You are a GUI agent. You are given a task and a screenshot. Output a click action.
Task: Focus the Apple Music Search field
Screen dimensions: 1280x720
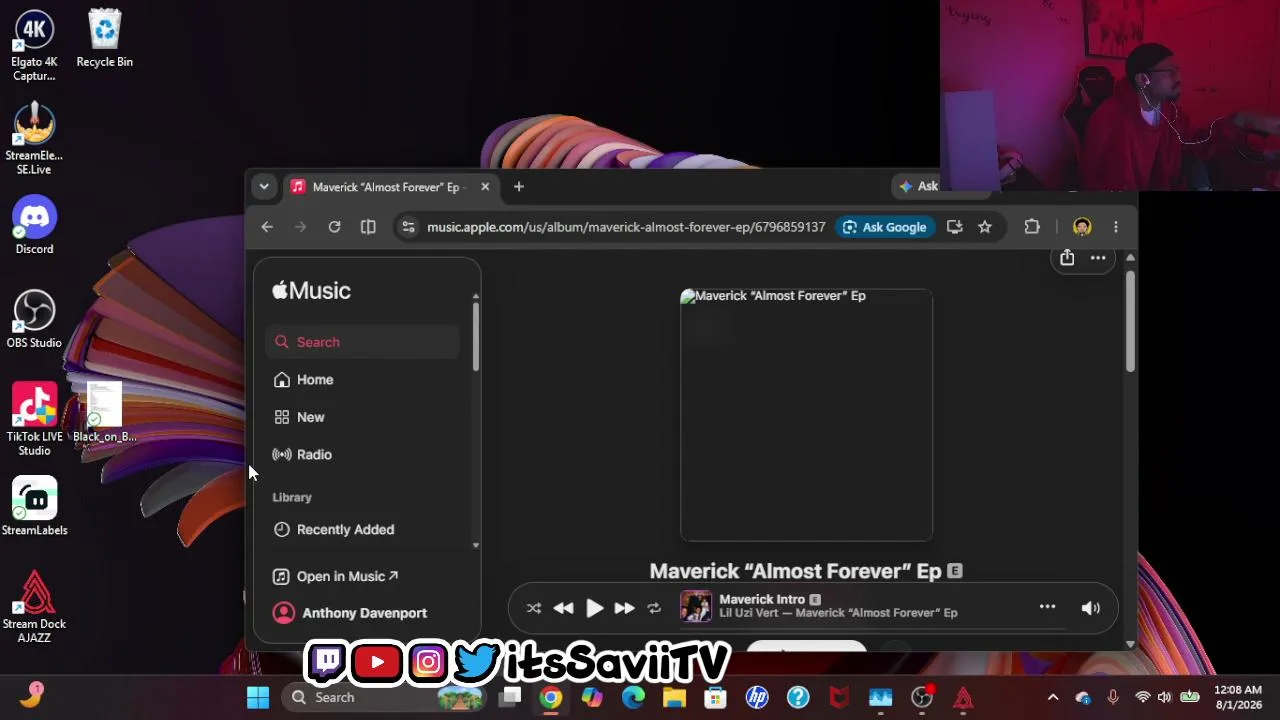(363, 342)
